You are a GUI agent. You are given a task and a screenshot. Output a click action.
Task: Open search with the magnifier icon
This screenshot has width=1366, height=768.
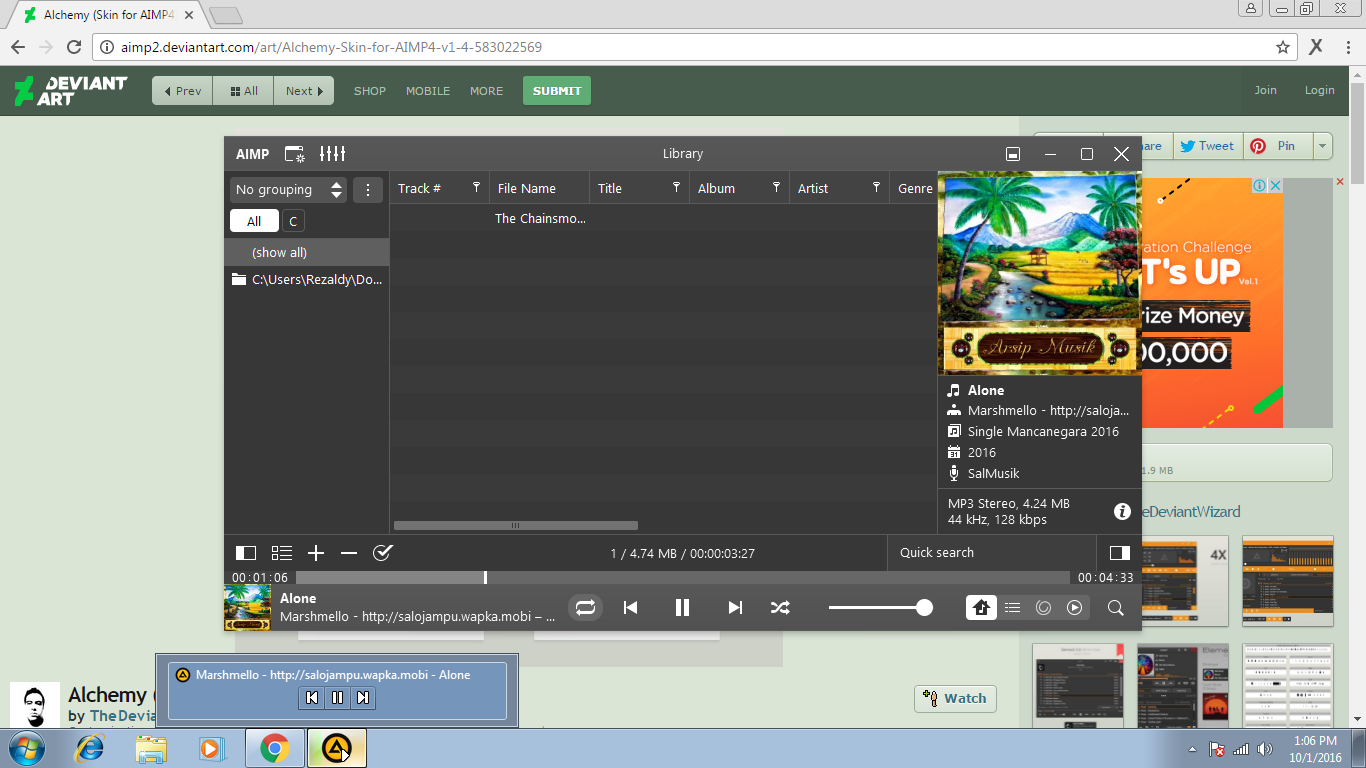point(1116,607)
